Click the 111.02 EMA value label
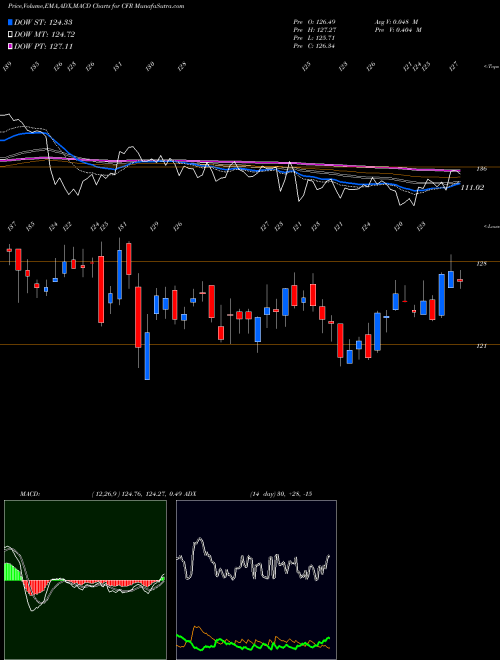The height and width of the screenshot is (660, 500). point(472,188)
